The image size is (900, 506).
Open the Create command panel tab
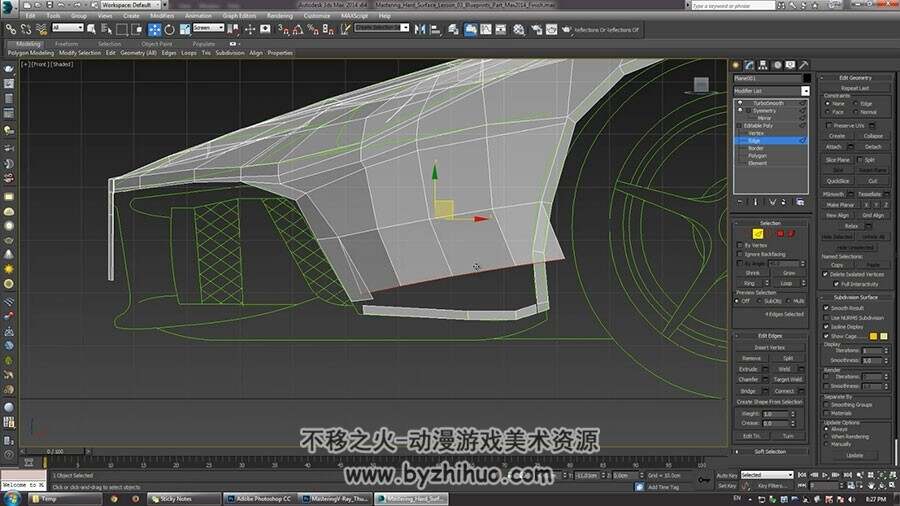click(736, 65)
